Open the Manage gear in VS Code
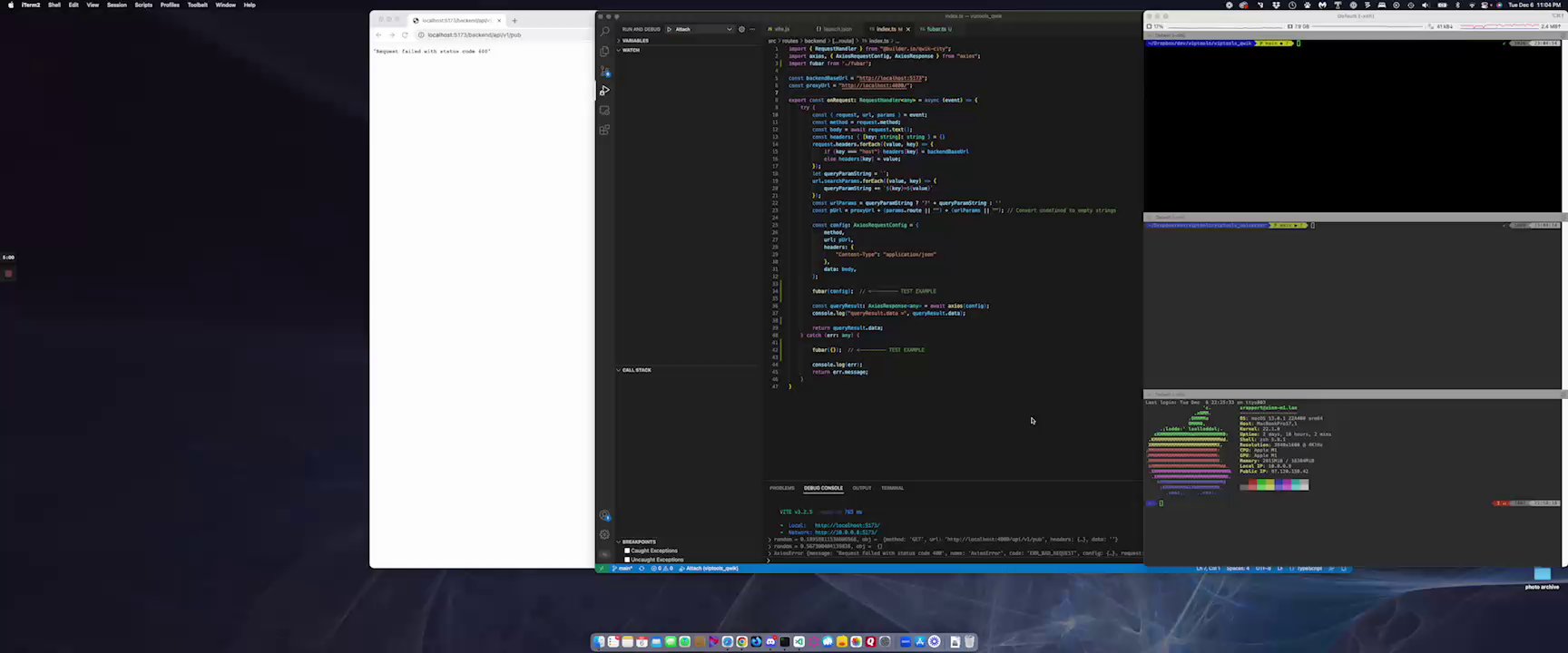Viewport: 1568px width, 653px height. pyautogui.click(x=604, y=534)
